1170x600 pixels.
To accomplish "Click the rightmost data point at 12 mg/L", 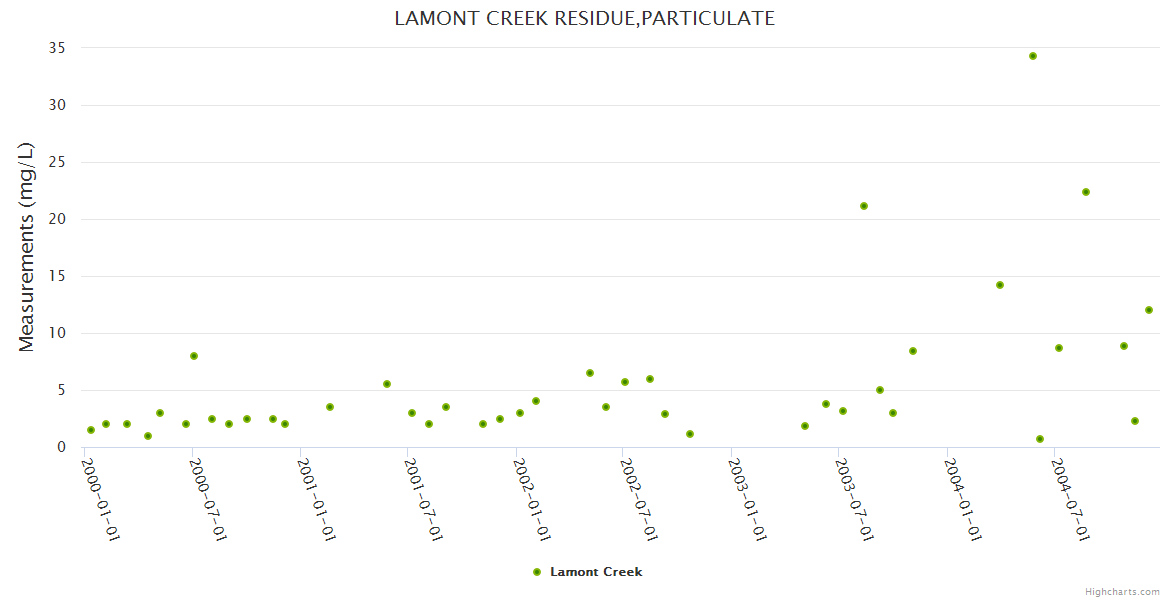I will [x=1149, y=310].
